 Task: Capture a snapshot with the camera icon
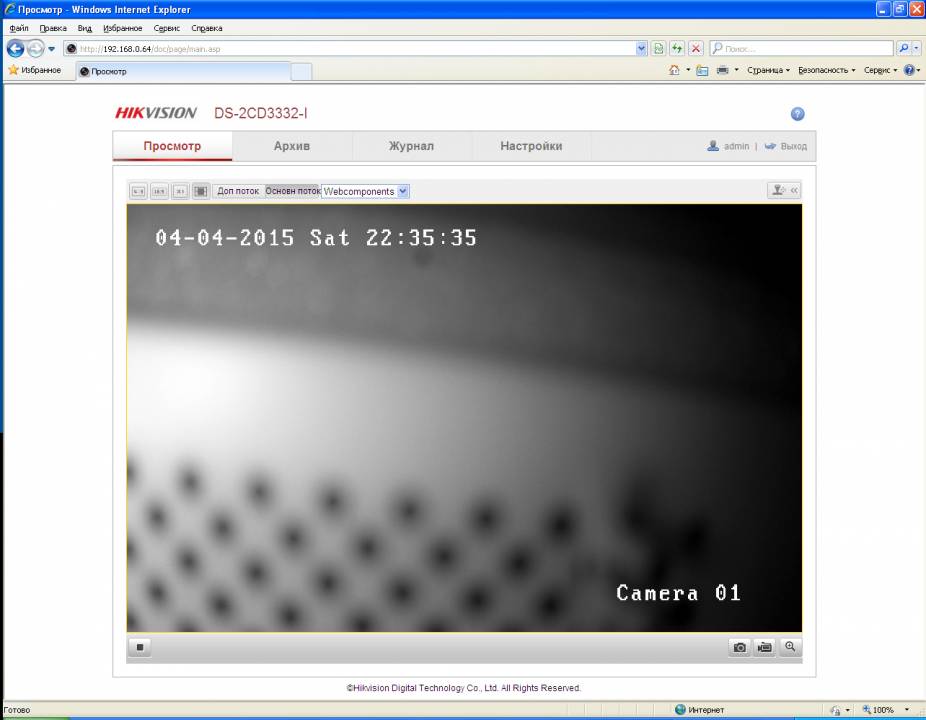(739, 647)
